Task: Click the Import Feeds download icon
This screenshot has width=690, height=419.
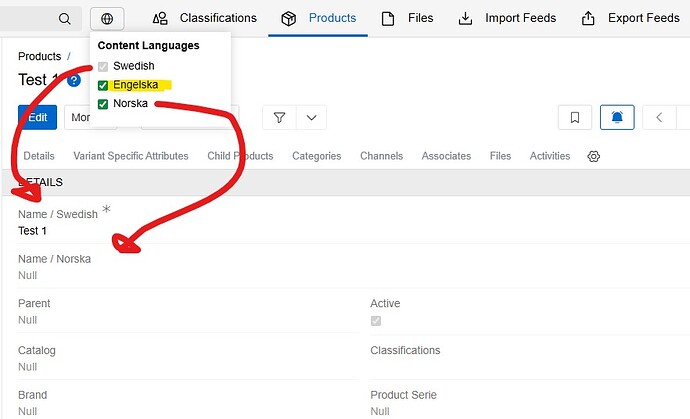Action: pyautogui.click(x=465, y=18)
